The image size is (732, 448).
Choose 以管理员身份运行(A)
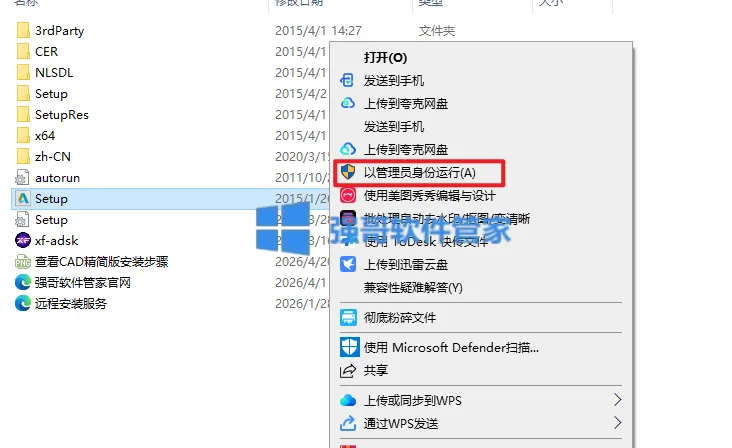pyautogui.click(x=420, y=173)
